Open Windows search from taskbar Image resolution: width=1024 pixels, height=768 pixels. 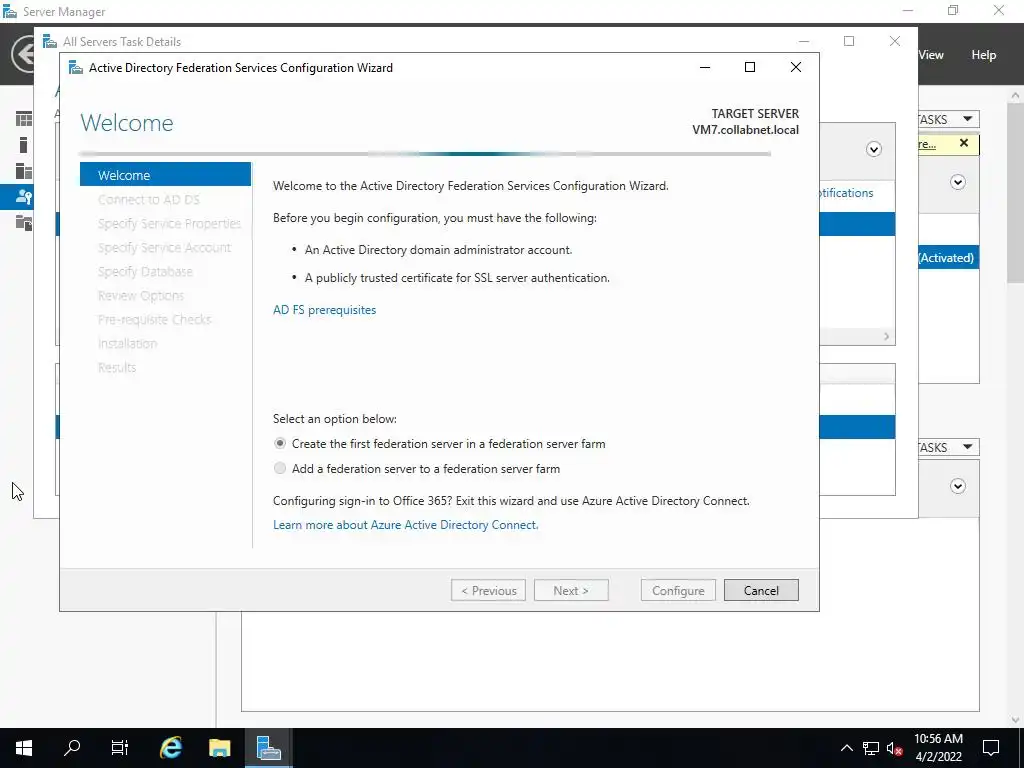click(72, 748)
